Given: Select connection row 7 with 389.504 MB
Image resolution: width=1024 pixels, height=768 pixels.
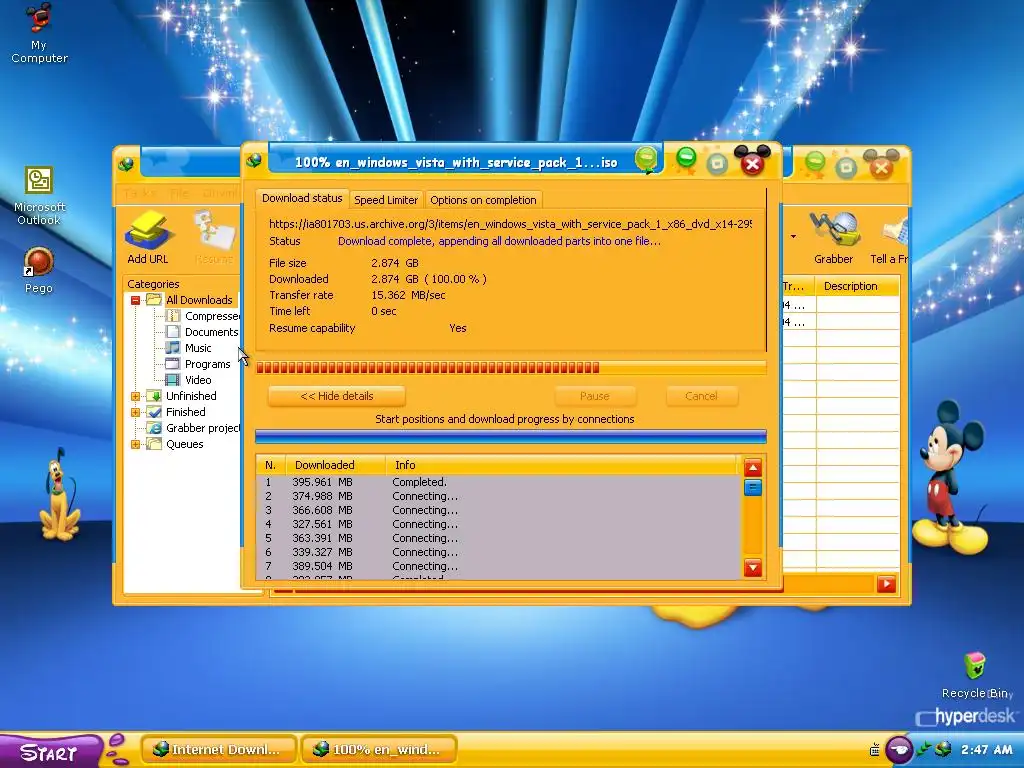Looking at the screenshot, I should (499, 566).
